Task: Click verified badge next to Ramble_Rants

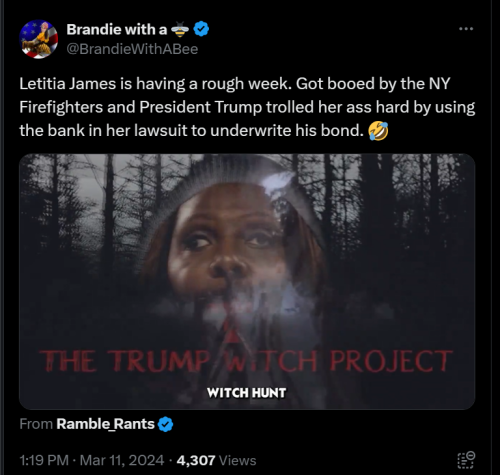Action: coord(165,424)
